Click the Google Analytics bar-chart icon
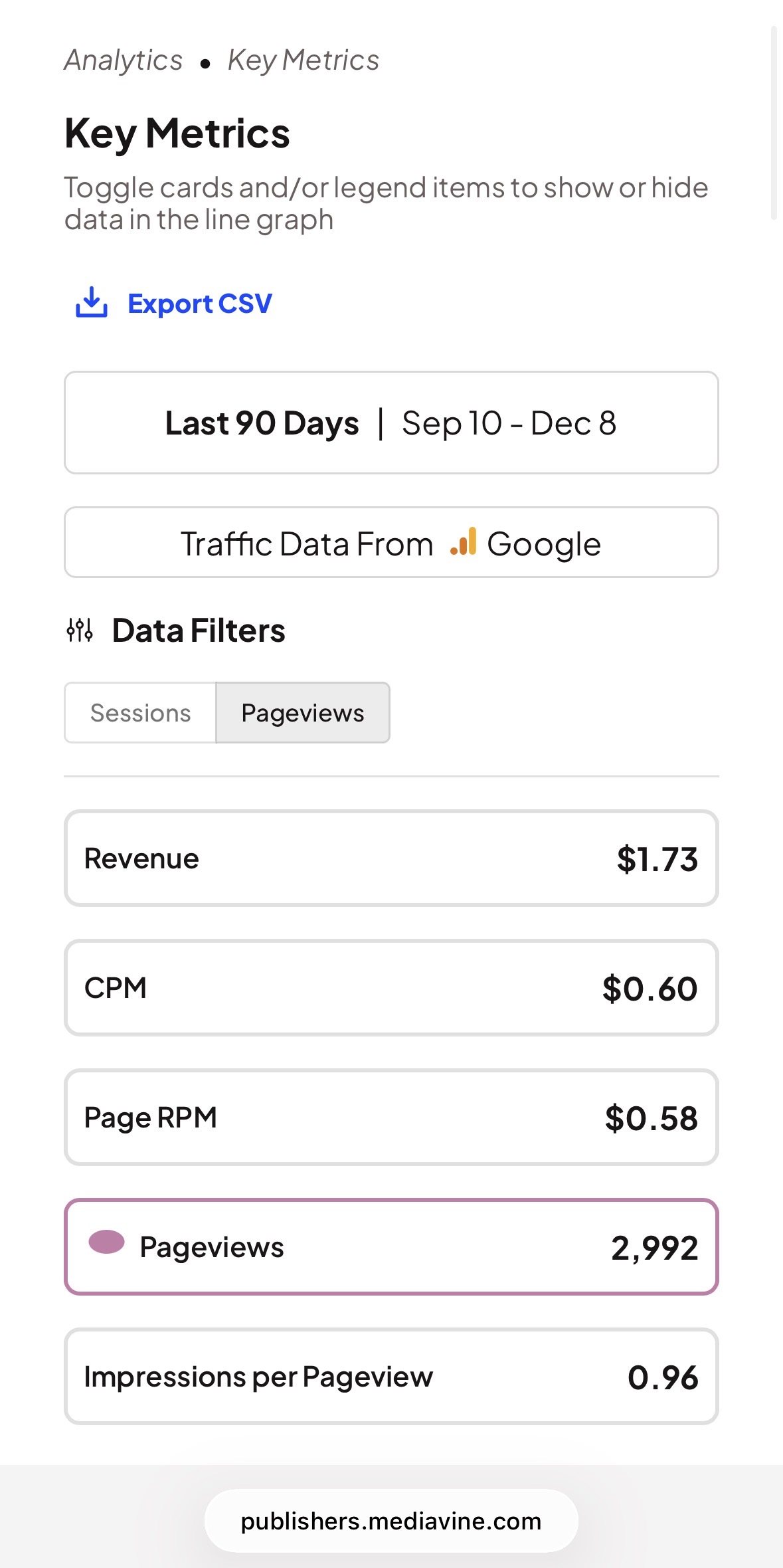Image resolution: width=783 pixels, height=1568 pixels. pyautogui.click(x=464, y=542)
